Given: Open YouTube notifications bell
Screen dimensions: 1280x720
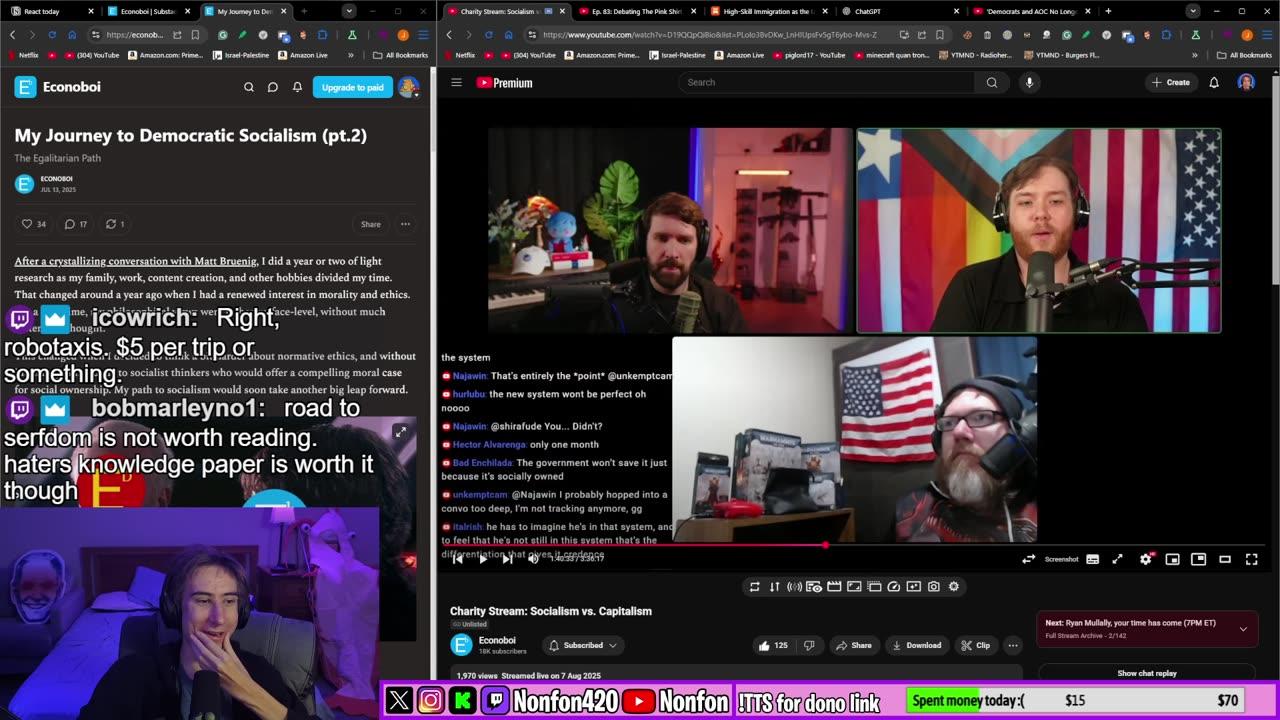Looking at the screenshot, I should (1214, 82).
